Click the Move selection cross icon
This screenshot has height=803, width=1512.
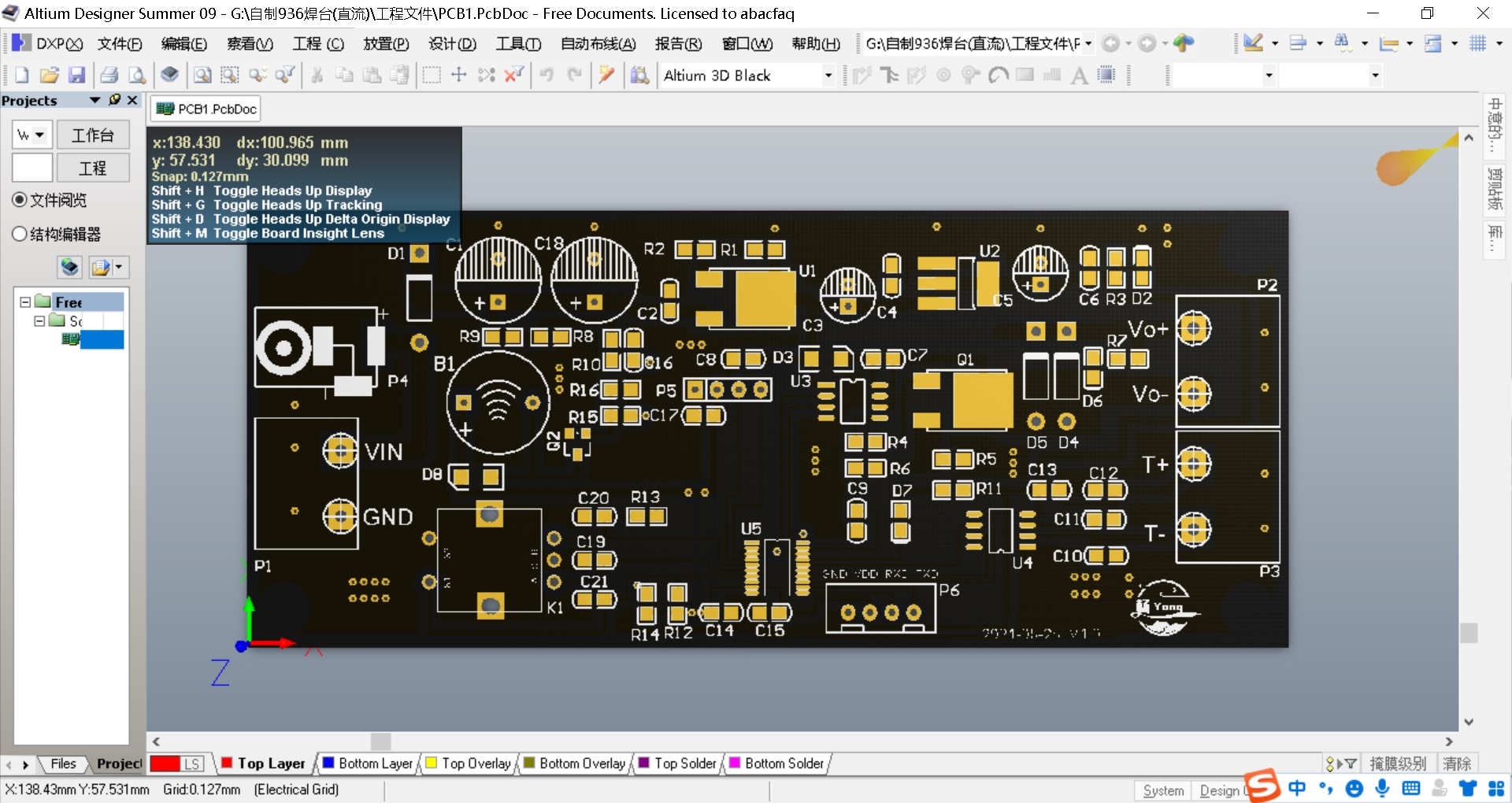[x=458, y=75]
